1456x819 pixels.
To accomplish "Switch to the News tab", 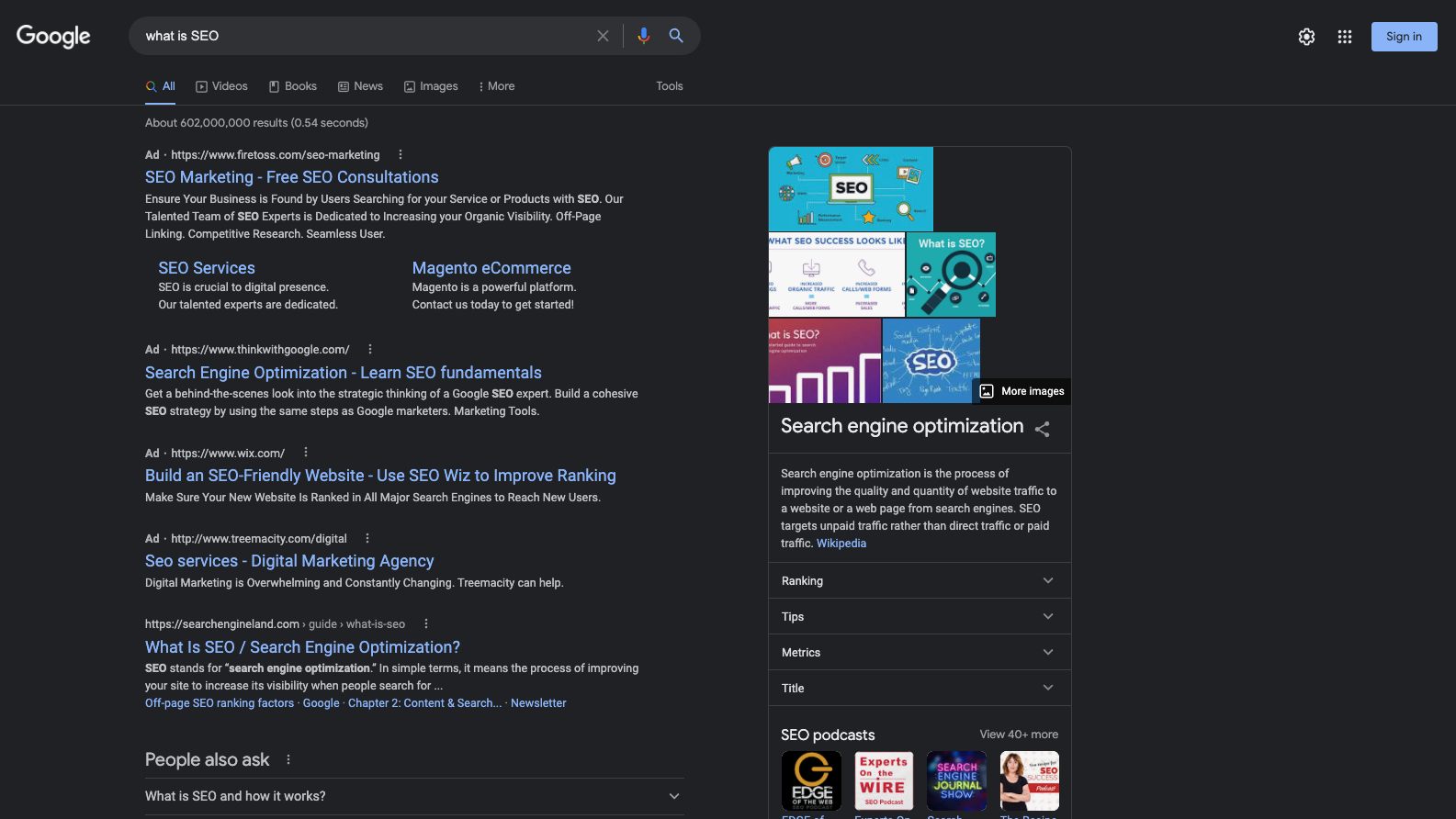I will pyautogui.click(x=360, y=86).
